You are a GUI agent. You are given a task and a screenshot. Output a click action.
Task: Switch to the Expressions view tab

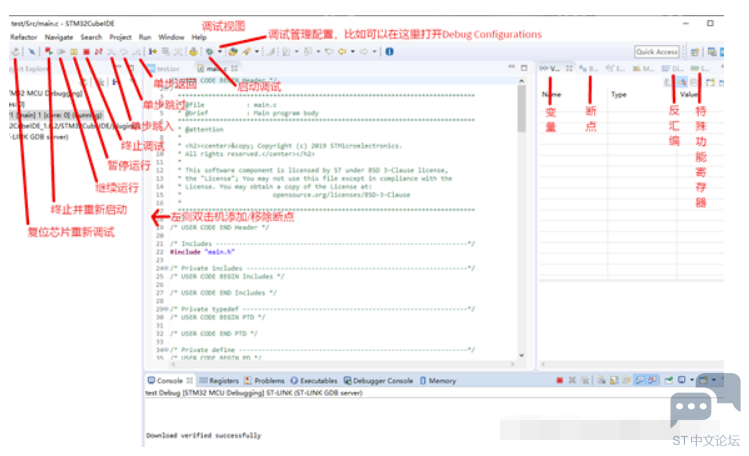pos(615,69)
